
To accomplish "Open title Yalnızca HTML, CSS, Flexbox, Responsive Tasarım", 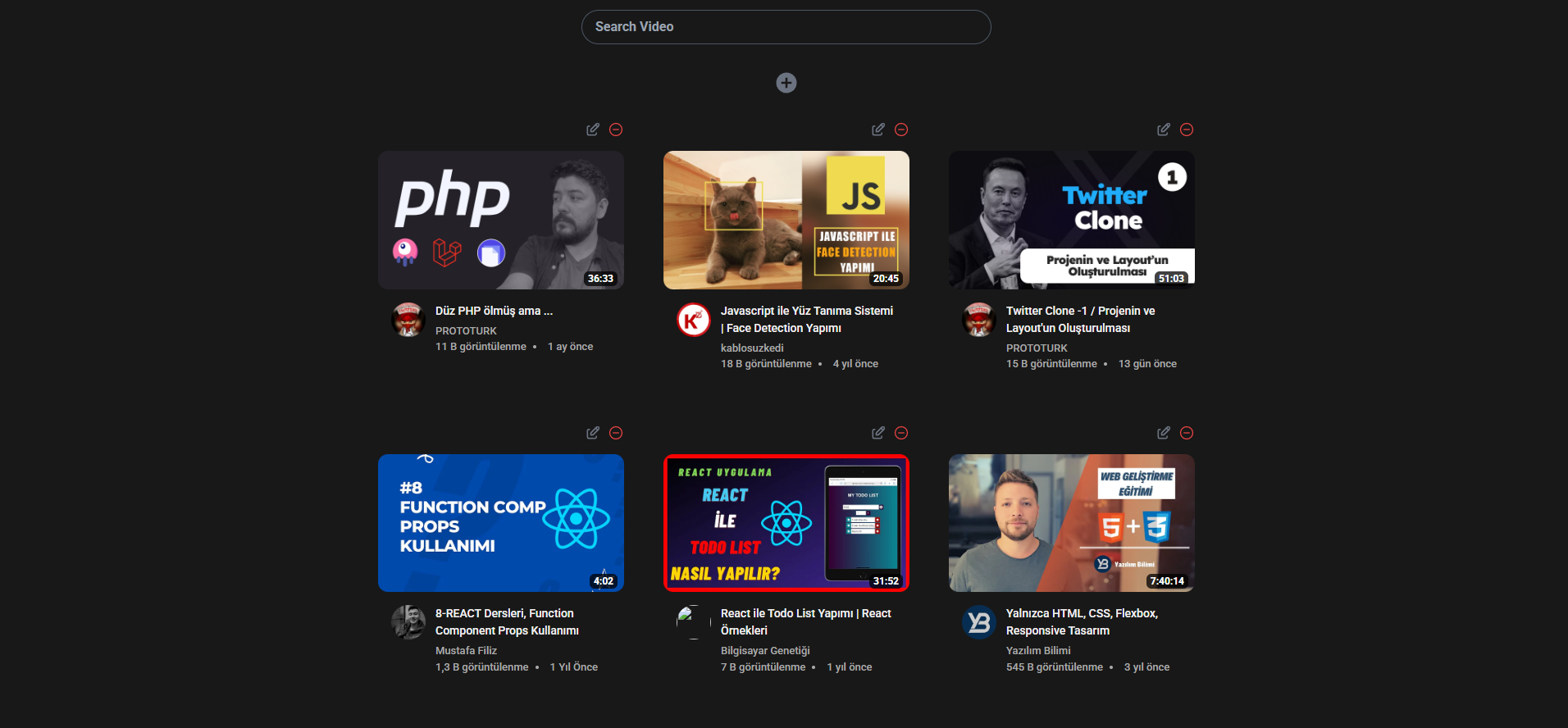I will pyautogui.click(x=1082, y=622).
